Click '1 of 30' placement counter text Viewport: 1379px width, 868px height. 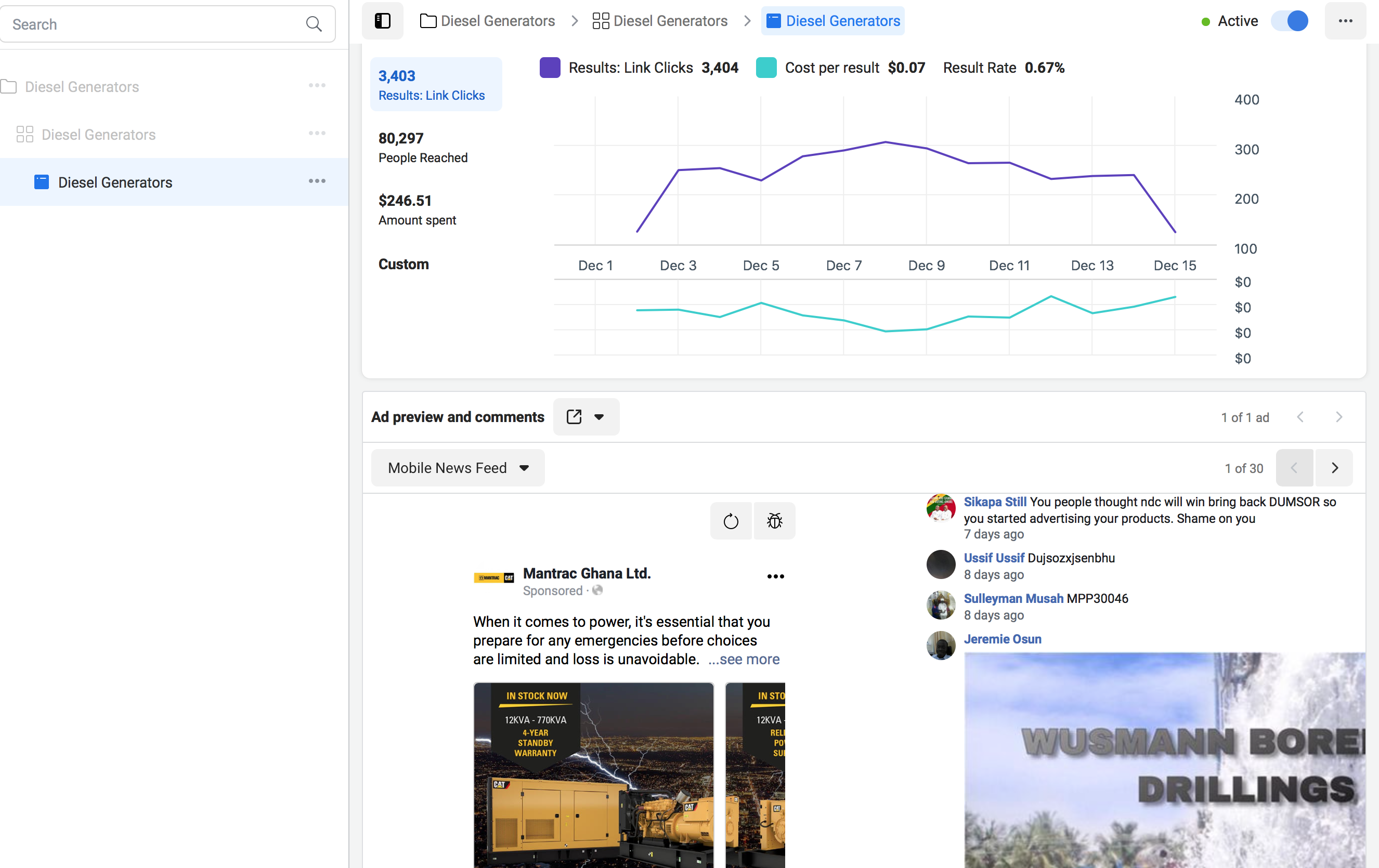click(x=1244, y=468)
